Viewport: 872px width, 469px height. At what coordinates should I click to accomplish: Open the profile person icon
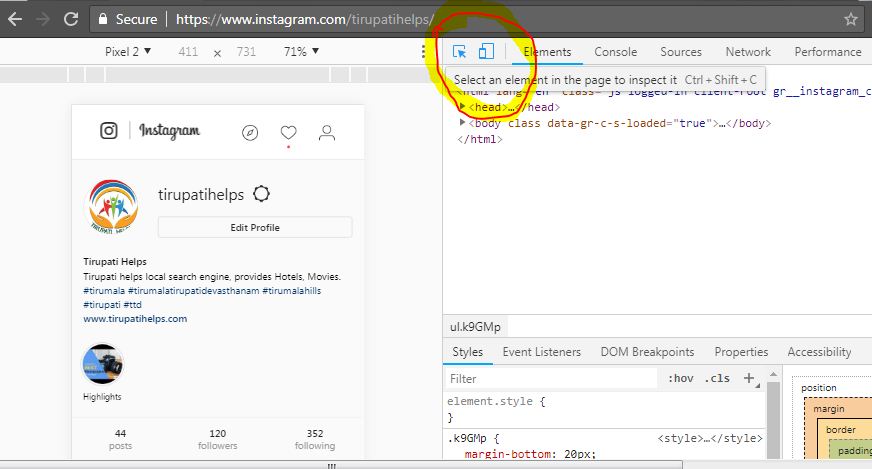point(327,132)
